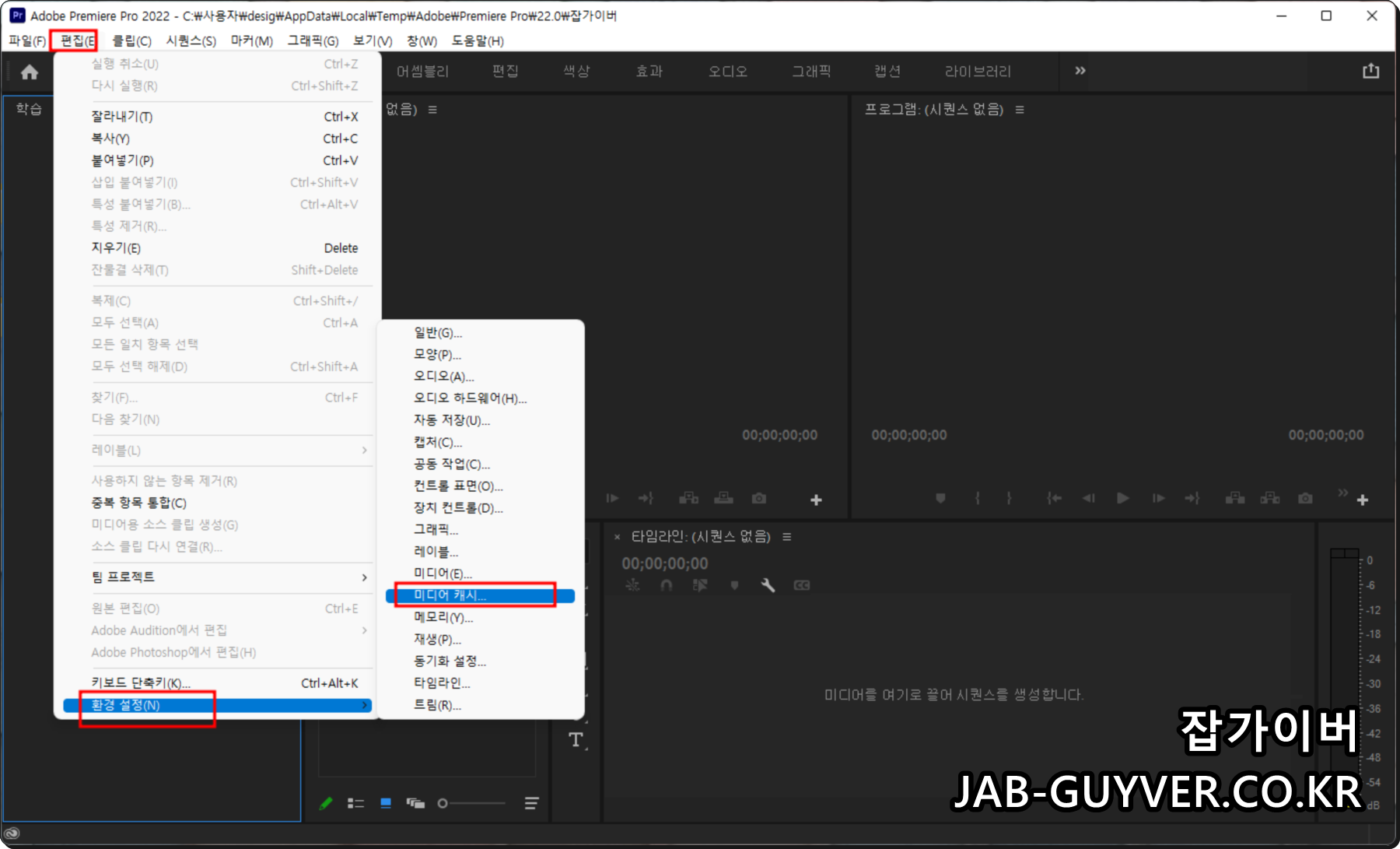Image resolution: width=1400 pixels, height=849 pixels.
Task: Choose 붙여넣기(P) from the edit menu
Action: coord(216,160)
